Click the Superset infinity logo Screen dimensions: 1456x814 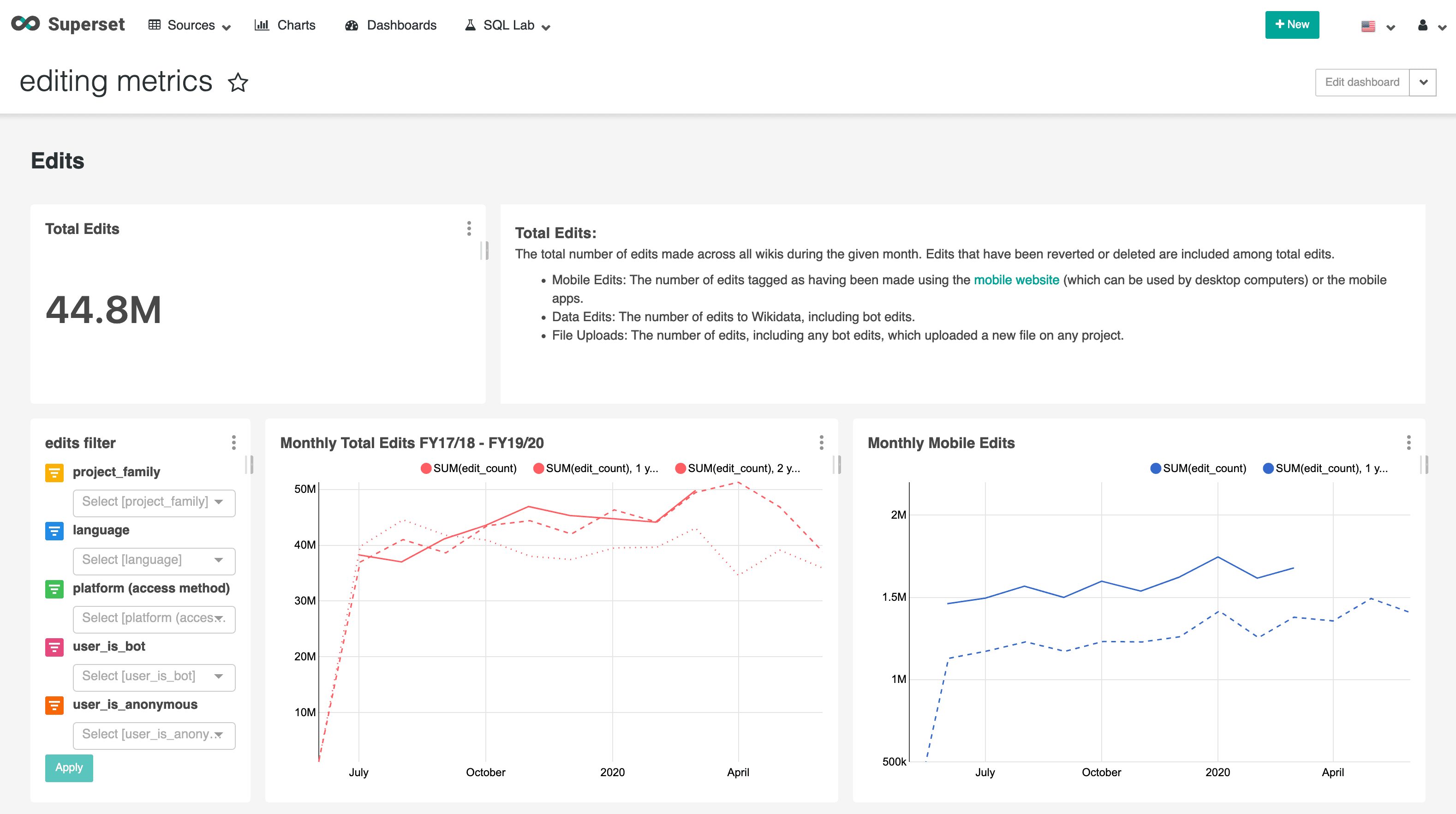pyautogui.click(x=26, y=24)
